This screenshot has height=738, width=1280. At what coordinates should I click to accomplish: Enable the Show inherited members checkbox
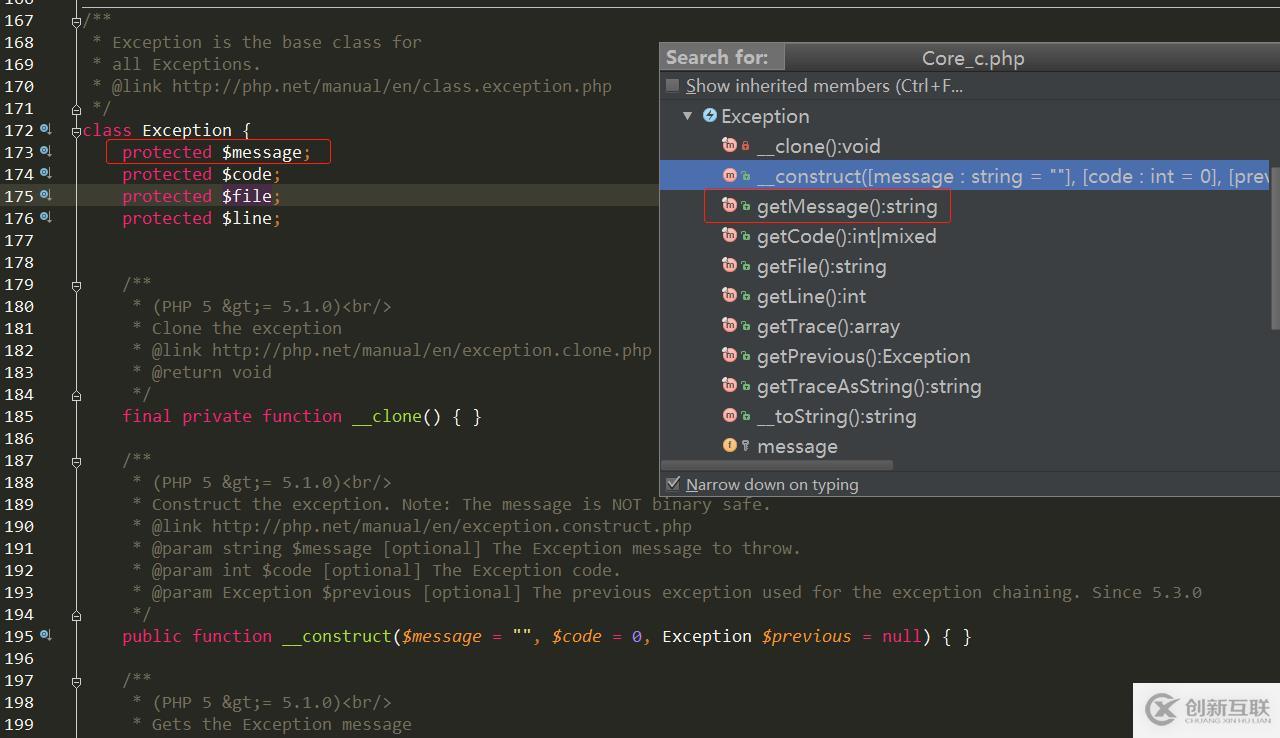point(673,85)
